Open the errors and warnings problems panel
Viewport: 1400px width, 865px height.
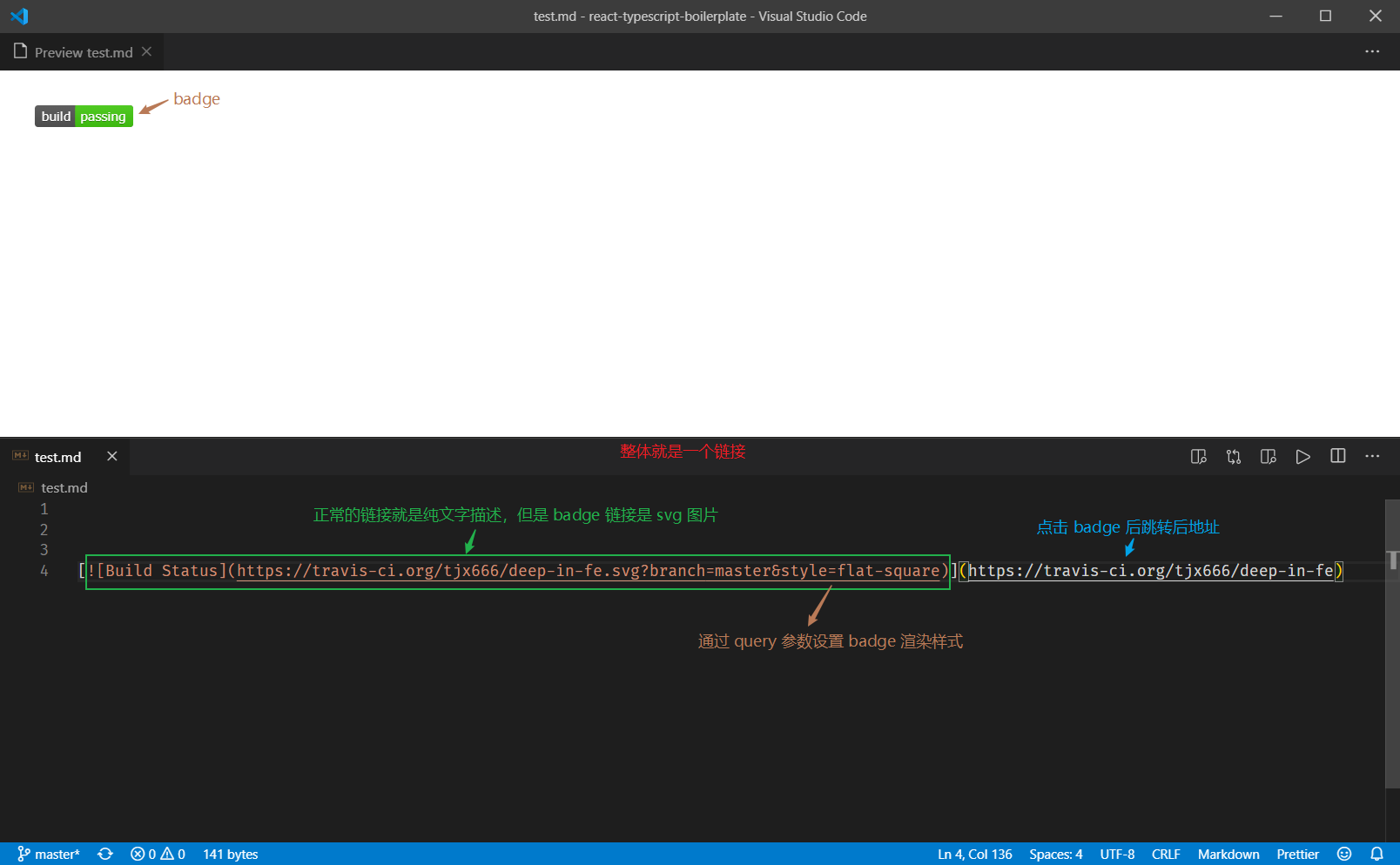click(x=158, y=855)
